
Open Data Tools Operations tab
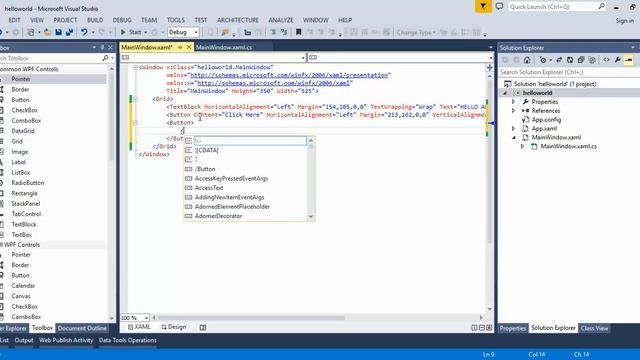[127, 340]
